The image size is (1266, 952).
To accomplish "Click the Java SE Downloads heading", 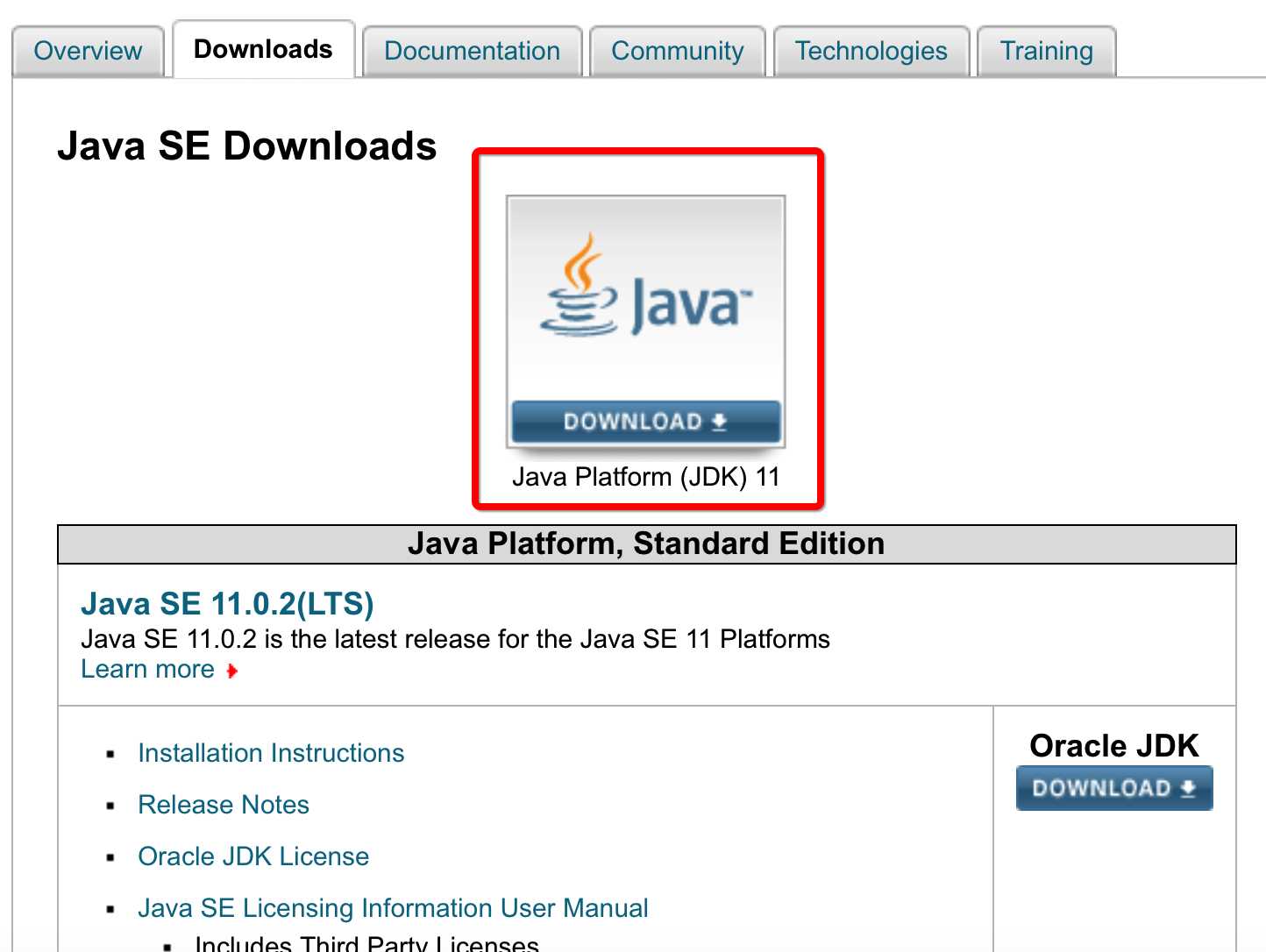I will coord(247,146).
